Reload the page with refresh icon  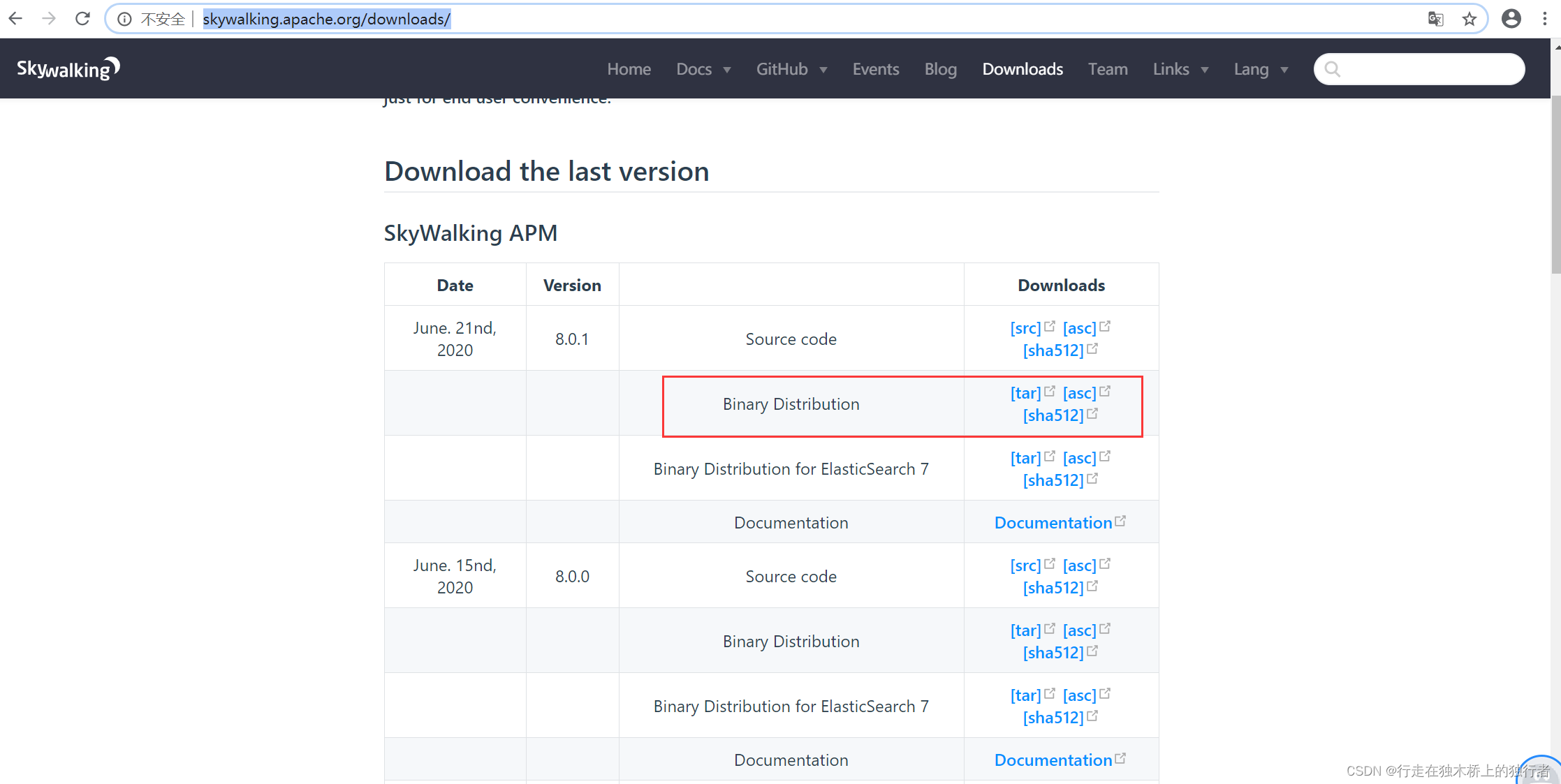[82, 19]
